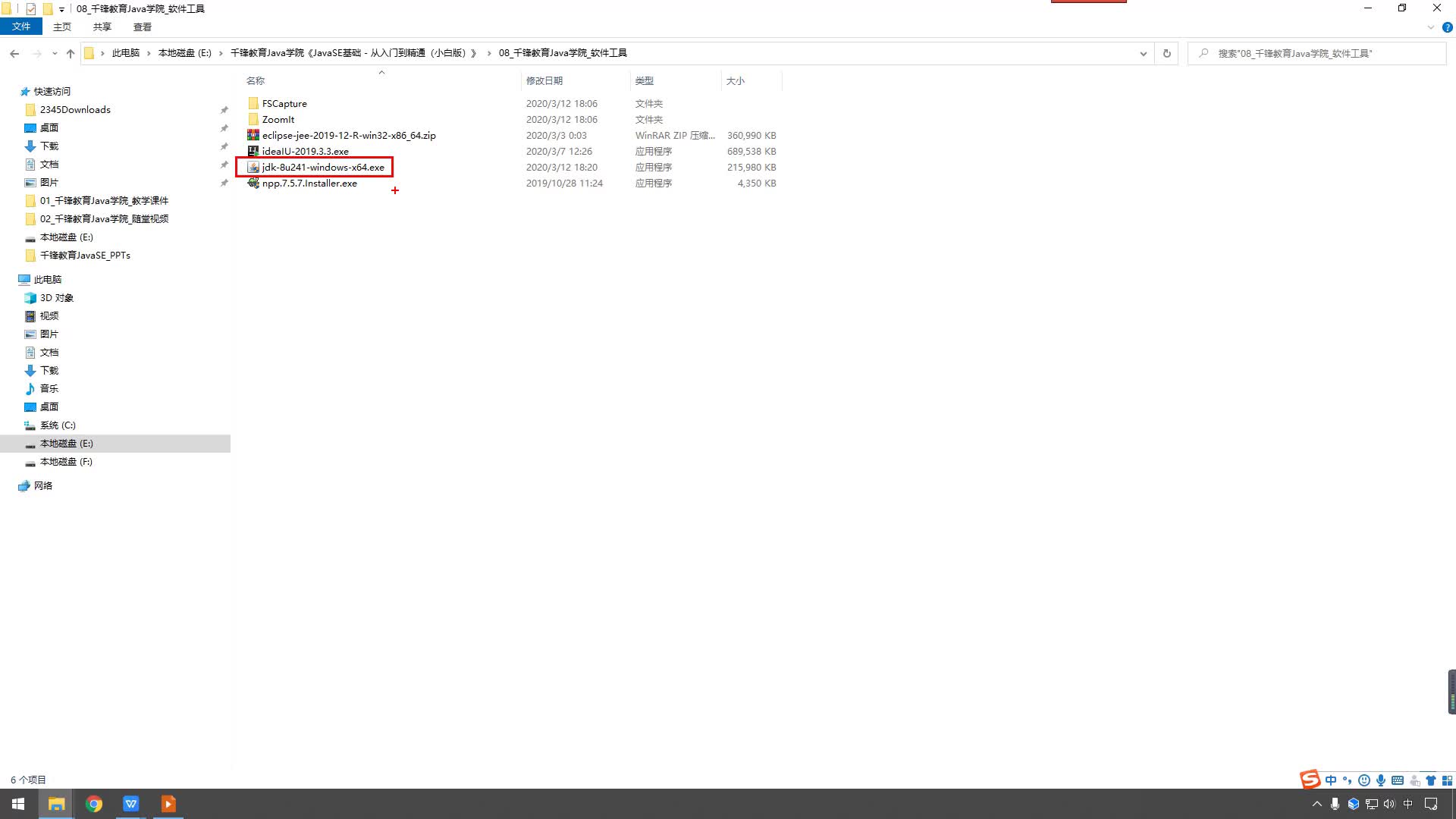Viewport: 1456px width, 819px height.
Task: Open quick access toolbar customize dropdown
Action: click(61, 9)
